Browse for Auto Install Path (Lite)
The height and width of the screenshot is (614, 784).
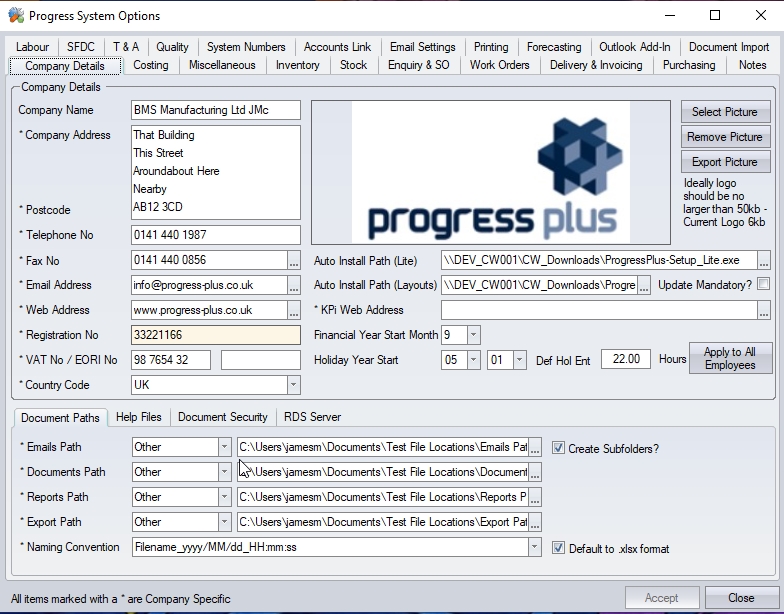[764, 260]
